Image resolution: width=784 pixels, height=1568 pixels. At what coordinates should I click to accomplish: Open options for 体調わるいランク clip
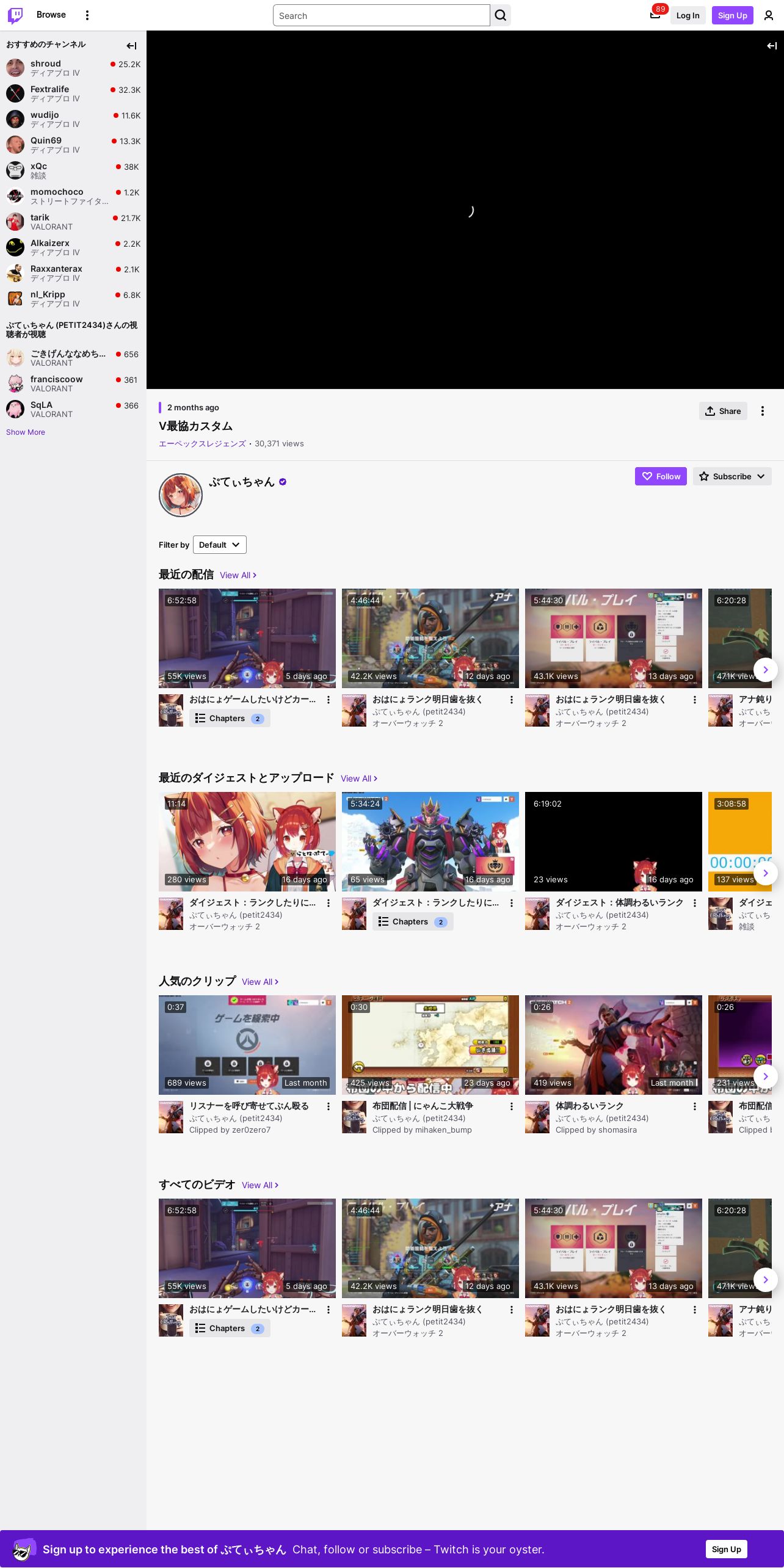tap(695, 1106)
